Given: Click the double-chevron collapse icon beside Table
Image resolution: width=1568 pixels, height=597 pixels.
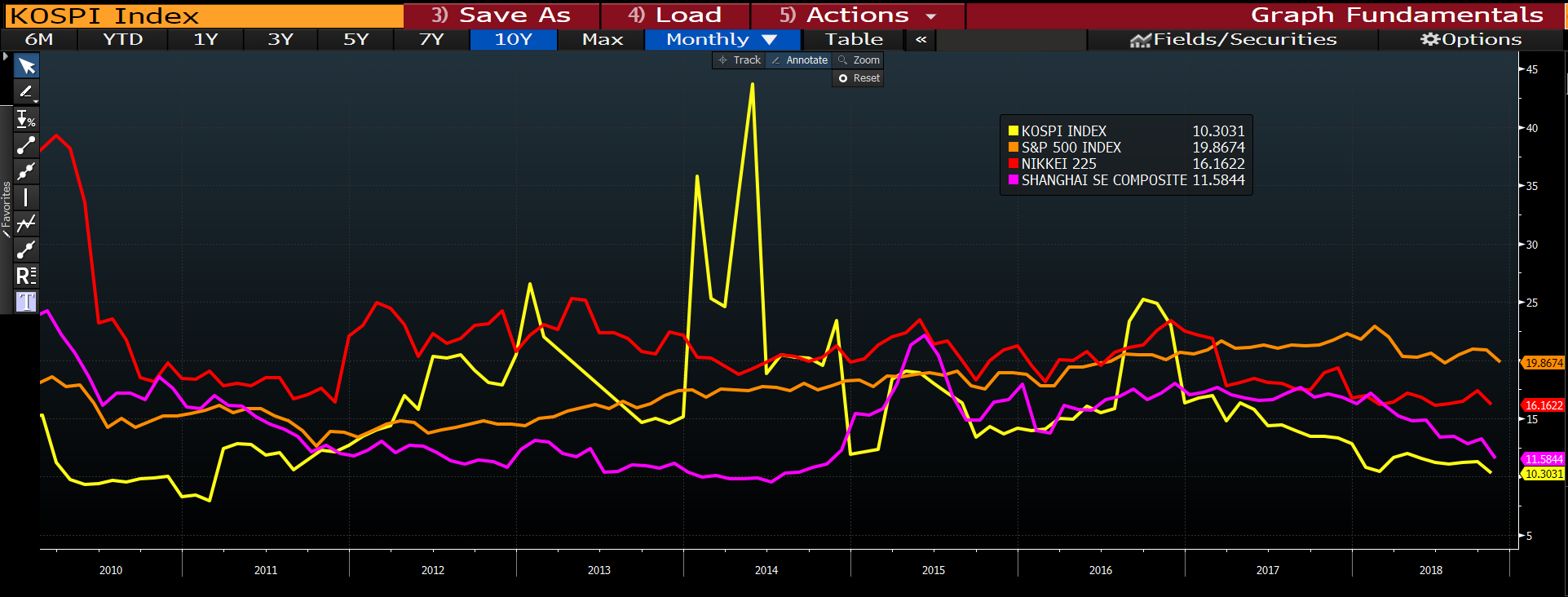Looking at the screenshot, I should tap(921, 39).
